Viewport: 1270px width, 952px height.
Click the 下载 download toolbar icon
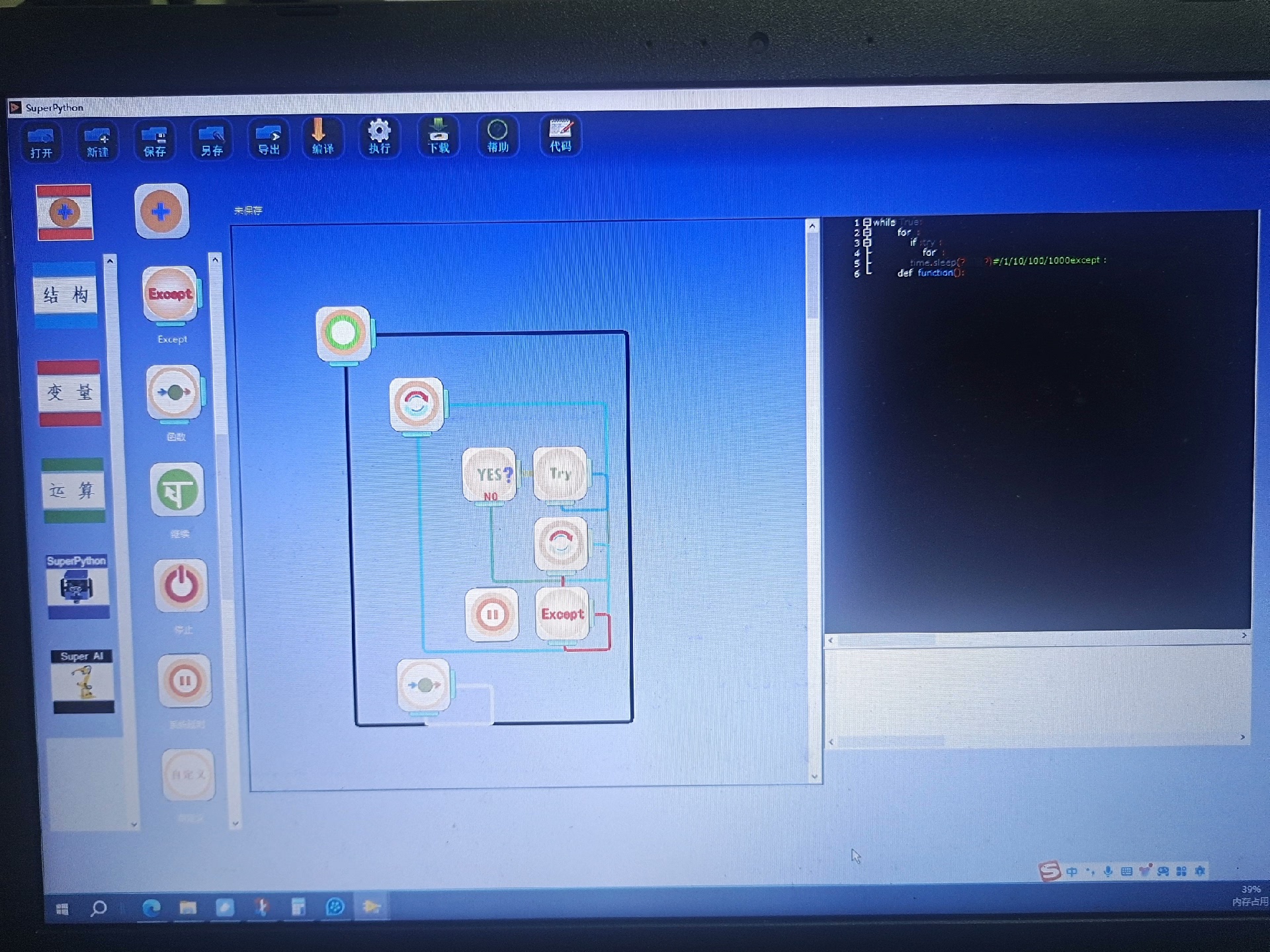(x=438, y=136)
